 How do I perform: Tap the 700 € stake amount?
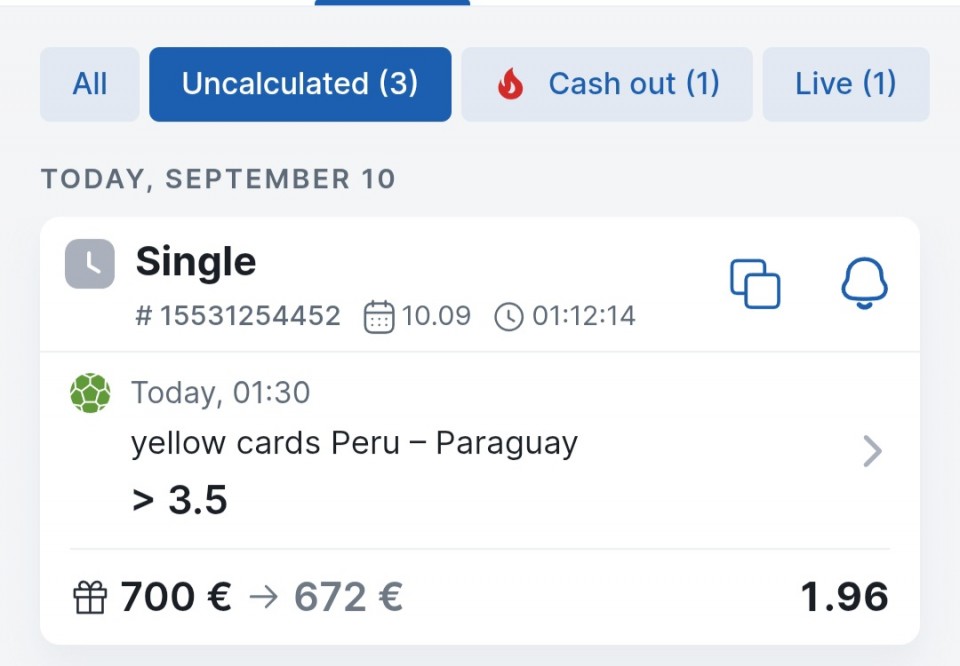(176, 597)
